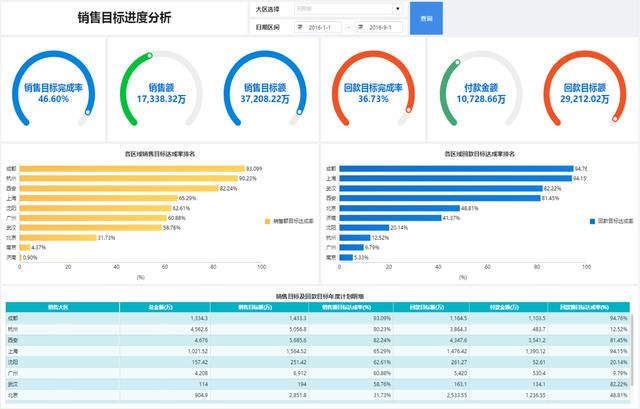Viewport: 640px width, 409px height.
Task: Click the 回款目标完成率 36.73% gauge handle
Action: [x=409, y=110]
